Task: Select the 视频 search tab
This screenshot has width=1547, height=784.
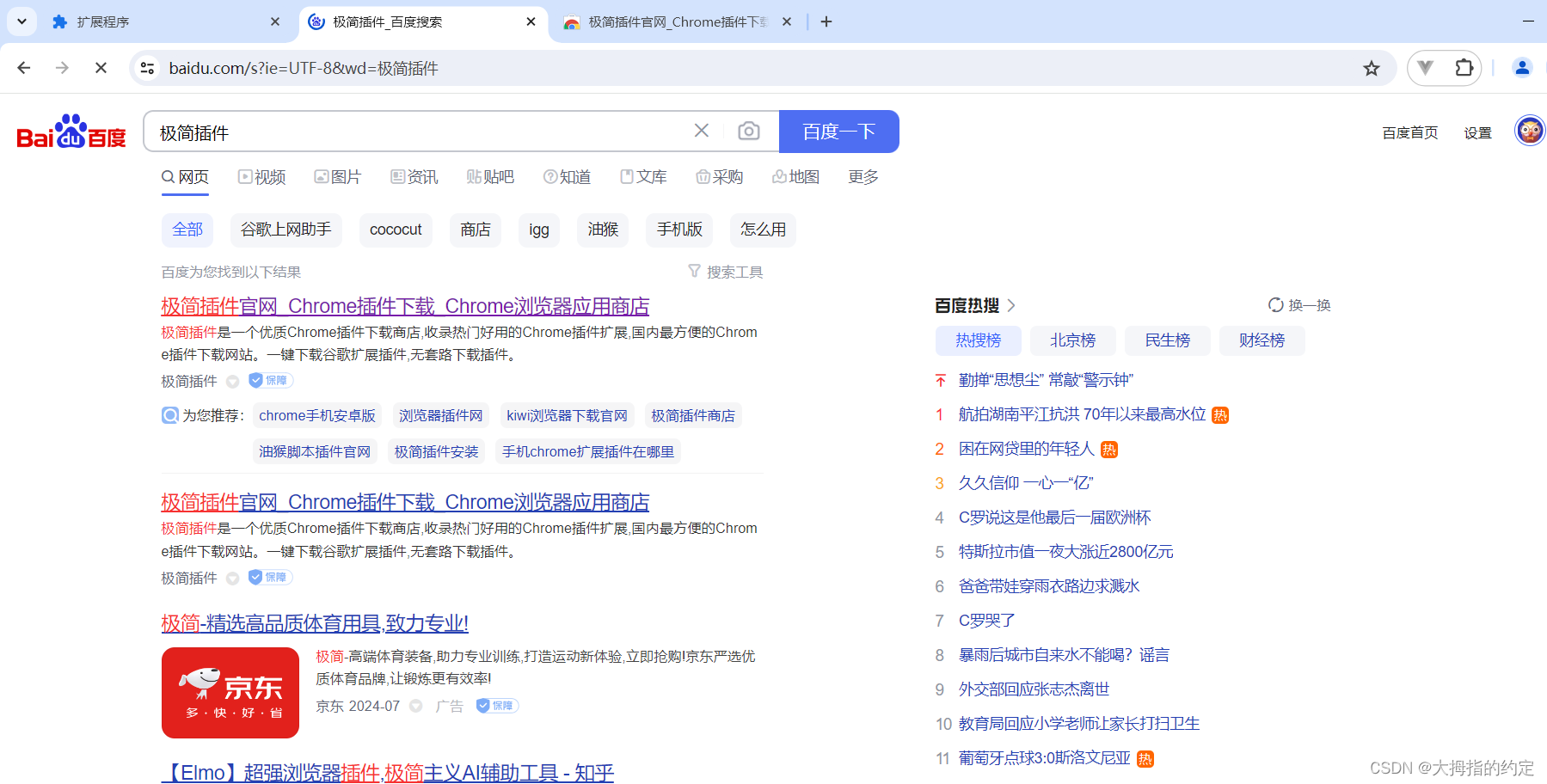Action: click(x=261, y=177)
